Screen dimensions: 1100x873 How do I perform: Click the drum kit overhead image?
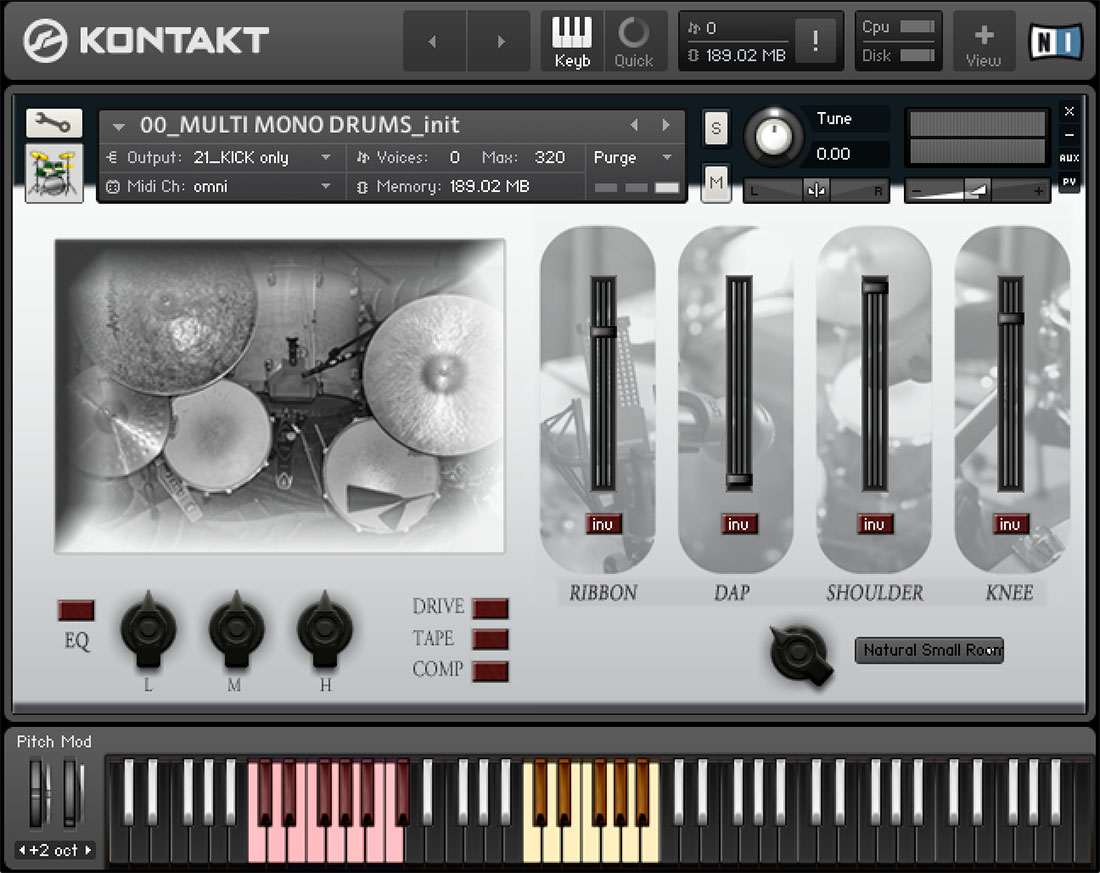(280, 396)
